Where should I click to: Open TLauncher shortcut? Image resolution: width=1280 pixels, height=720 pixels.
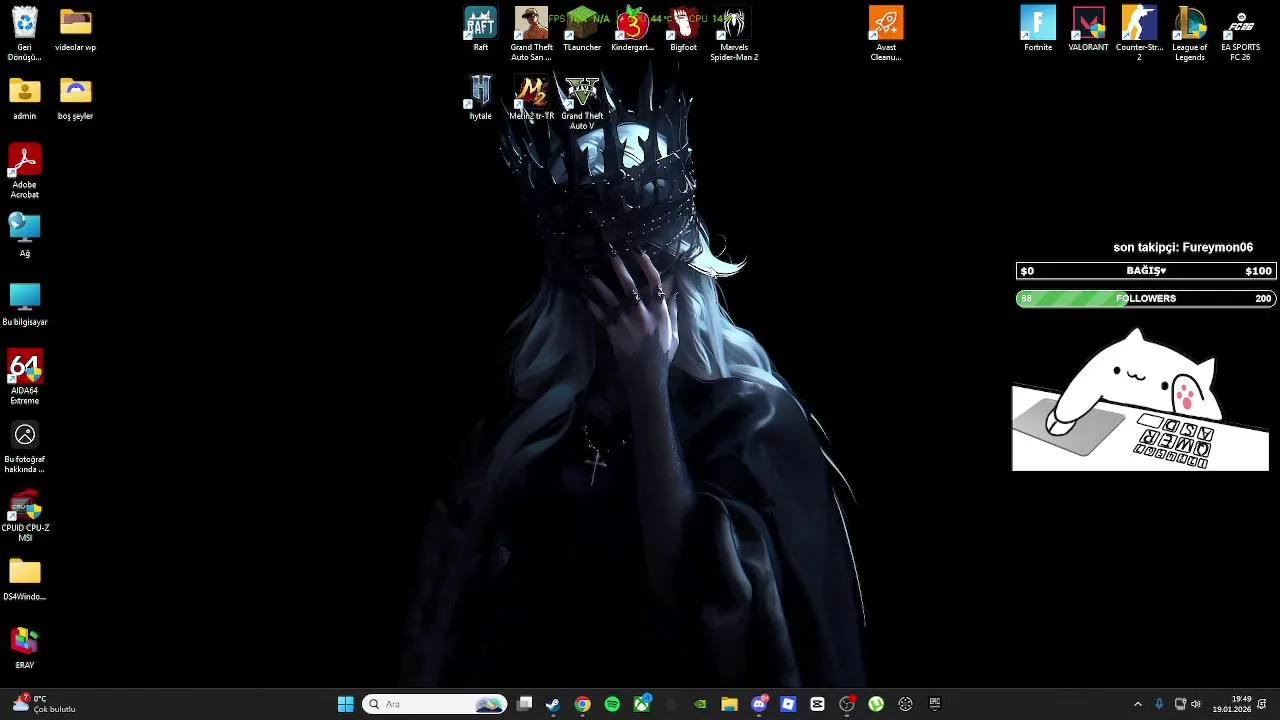[582, 30]
